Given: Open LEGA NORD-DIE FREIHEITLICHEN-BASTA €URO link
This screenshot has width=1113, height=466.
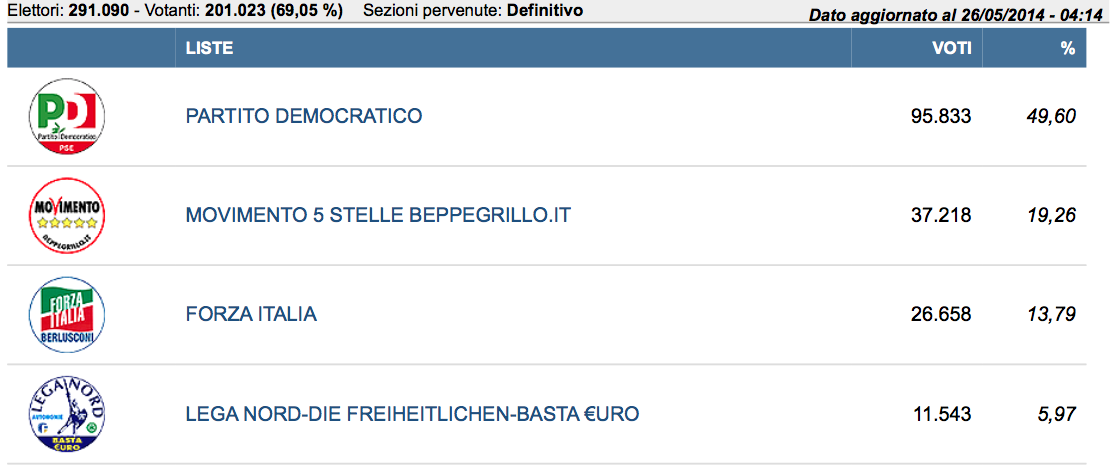Looking at the screenshot, I should pos(412,414).
